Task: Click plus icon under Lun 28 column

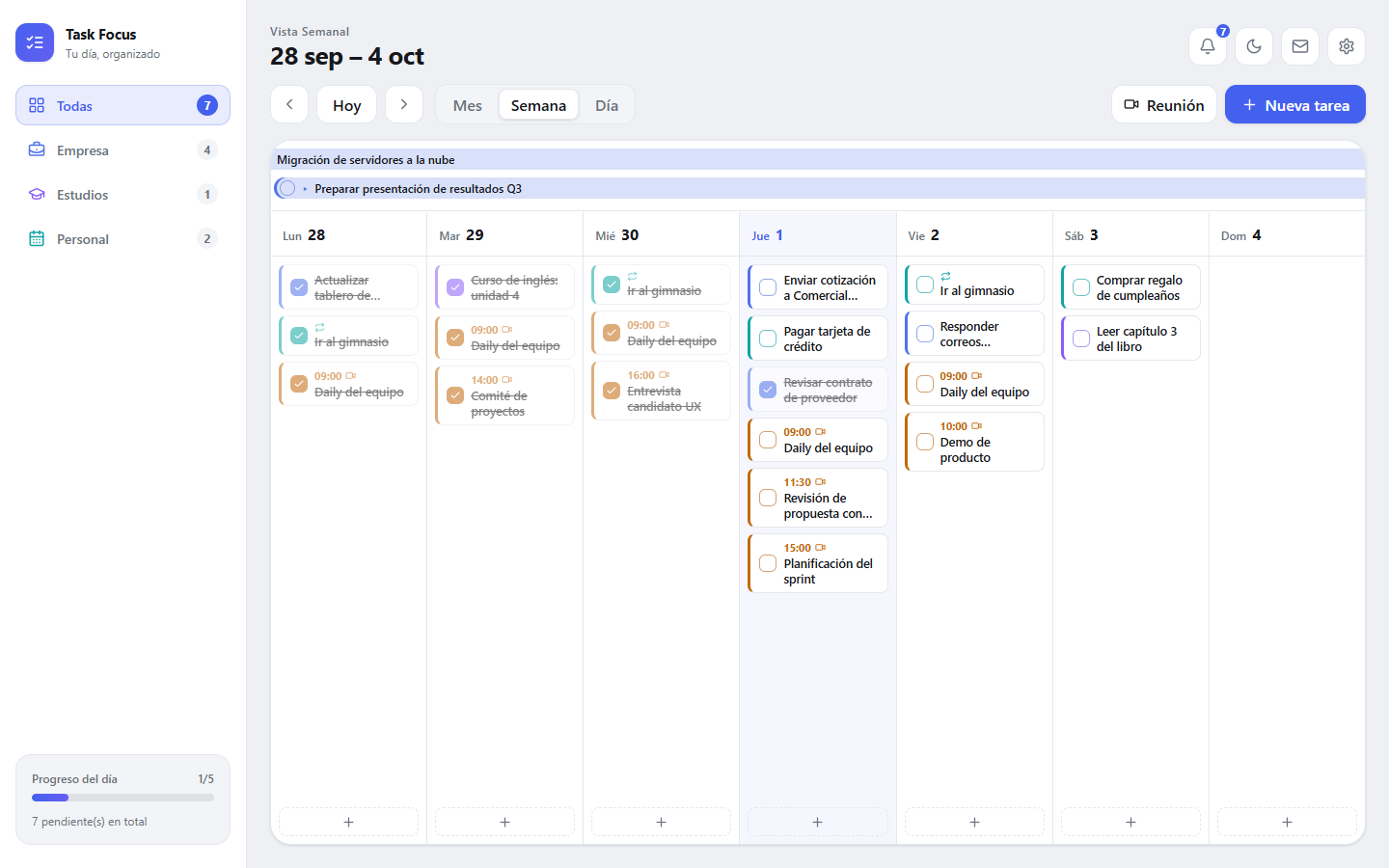Action: [x=348, y=822]
